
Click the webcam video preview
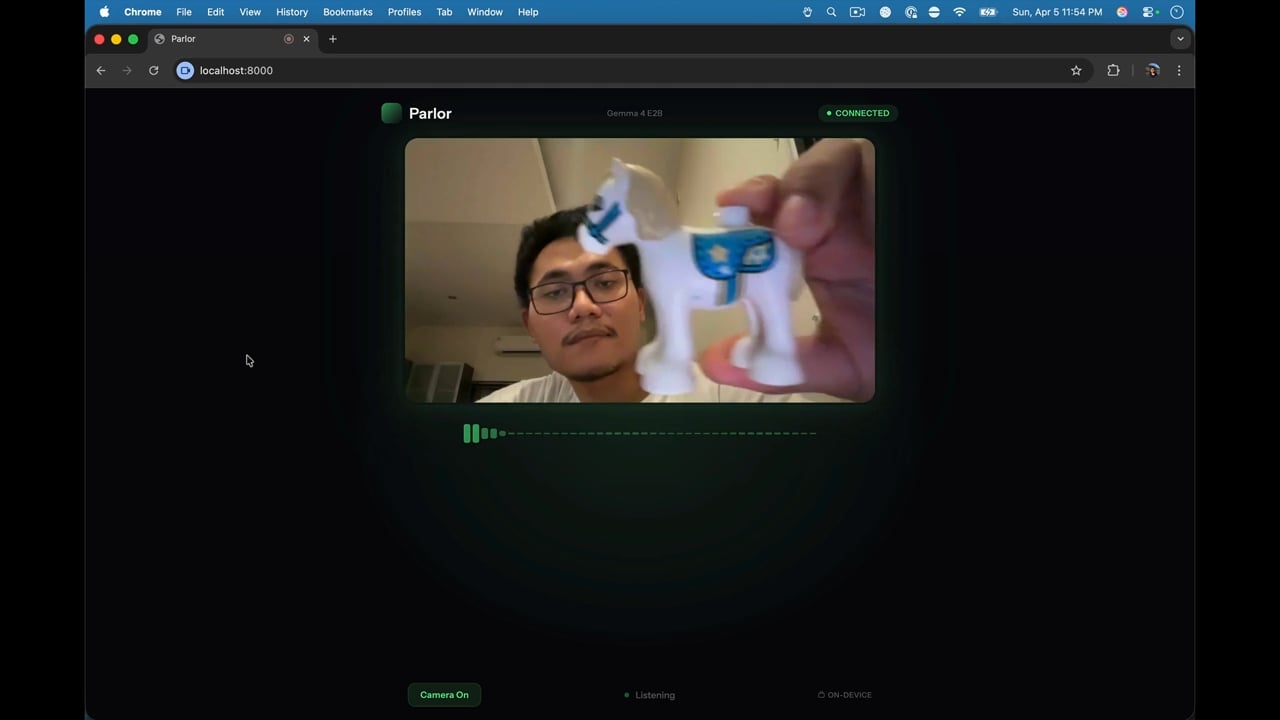(640, 270)
